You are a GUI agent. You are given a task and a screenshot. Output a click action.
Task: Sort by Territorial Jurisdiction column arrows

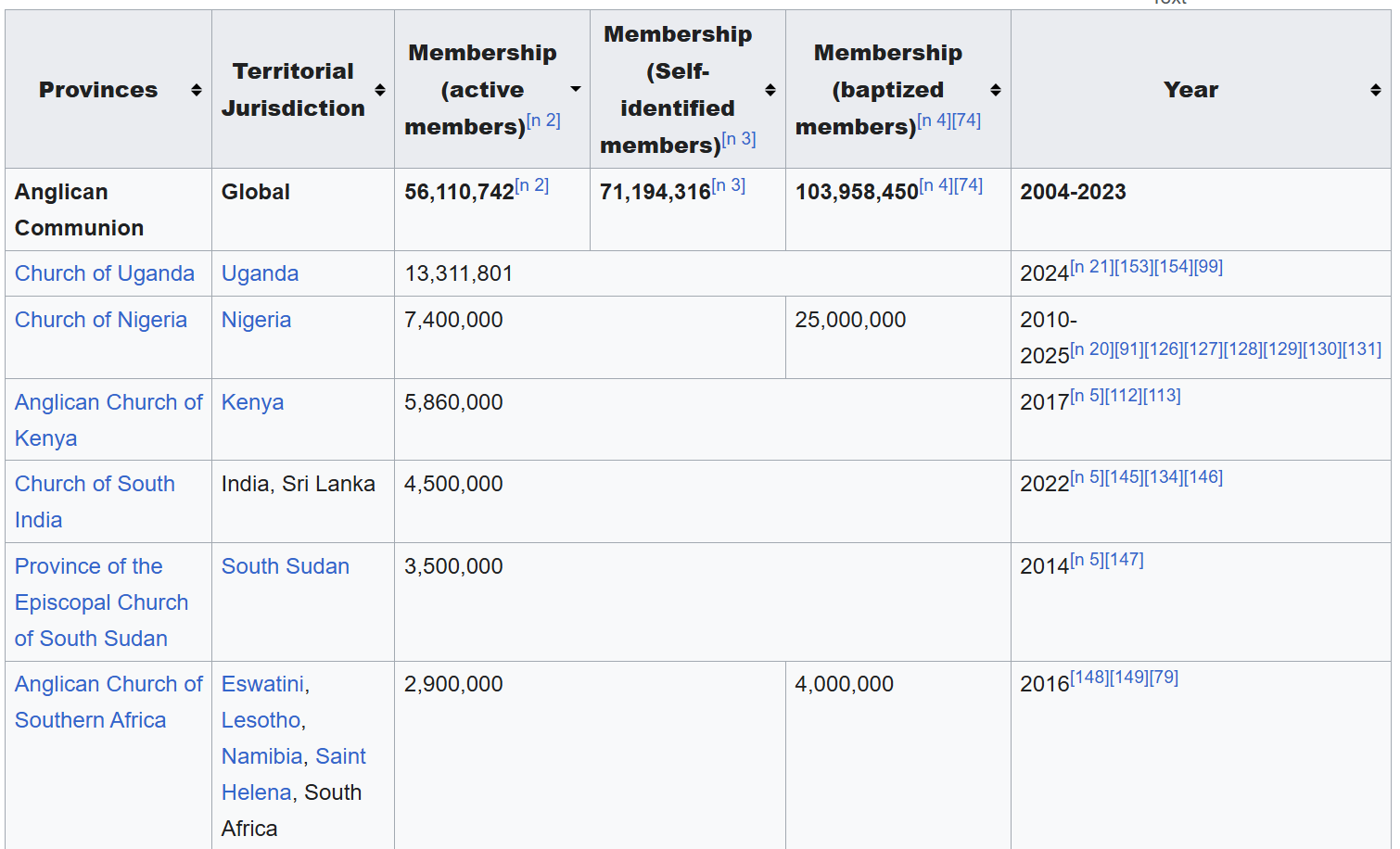380,90
